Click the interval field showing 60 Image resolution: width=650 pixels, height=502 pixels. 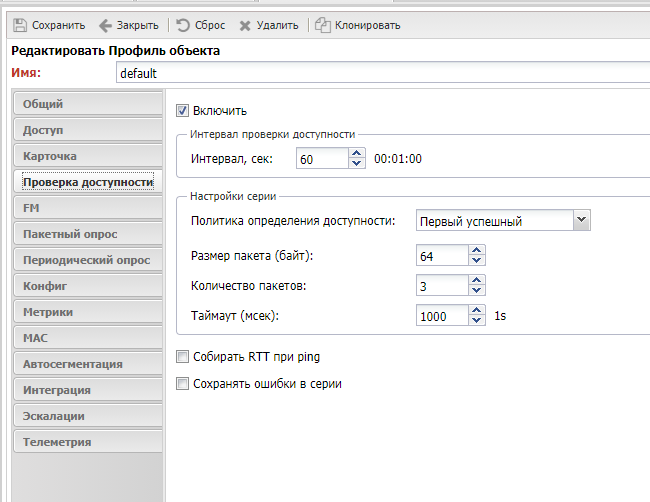pyautogui.click(x=323, y=159)
